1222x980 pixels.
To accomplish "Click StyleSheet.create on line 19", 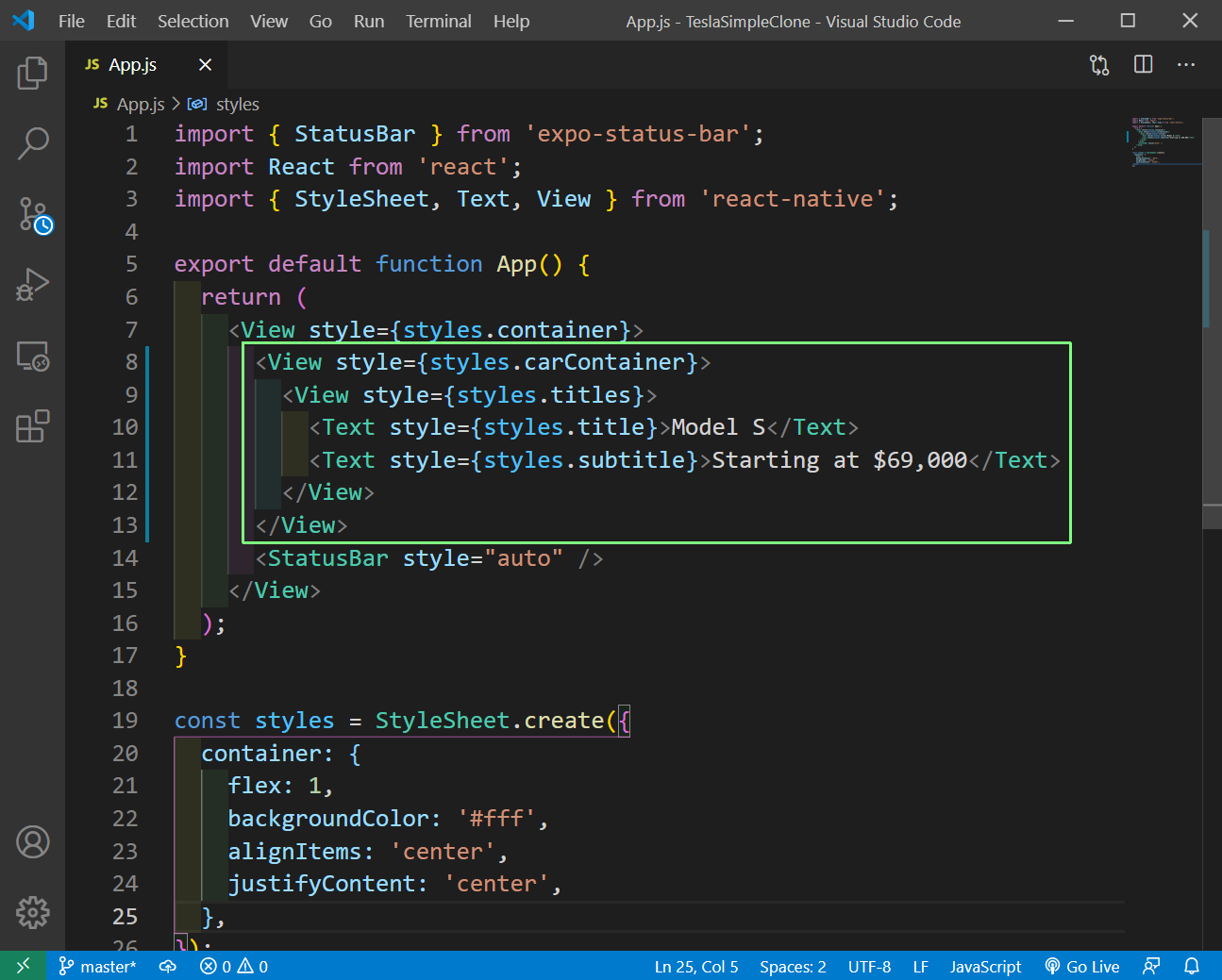I will [490, 721].
